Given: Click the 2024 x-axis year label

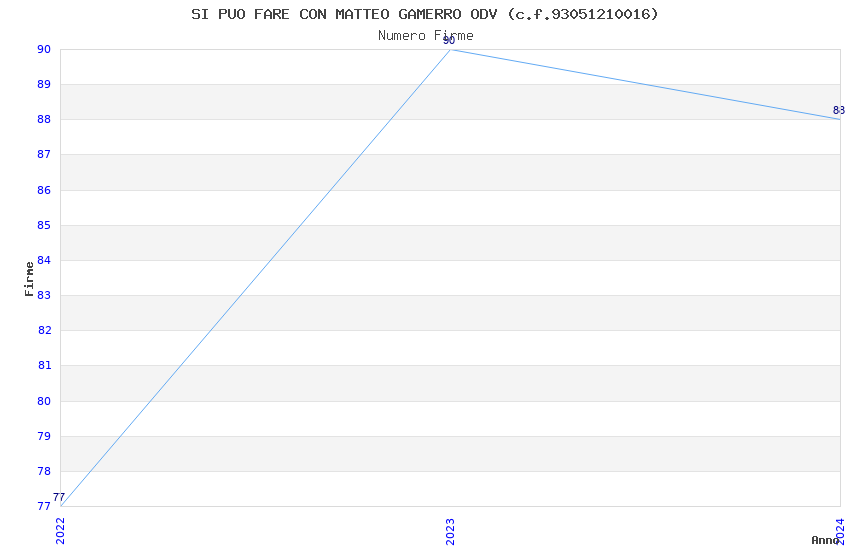Looking at the screenshot, I should click(840, 531).
